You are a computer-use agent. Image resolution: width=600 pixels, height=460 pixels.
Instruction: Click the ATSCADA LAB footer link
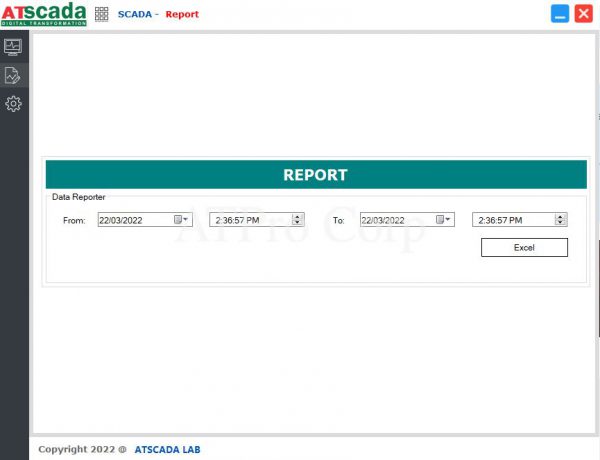tap(168, 449)
